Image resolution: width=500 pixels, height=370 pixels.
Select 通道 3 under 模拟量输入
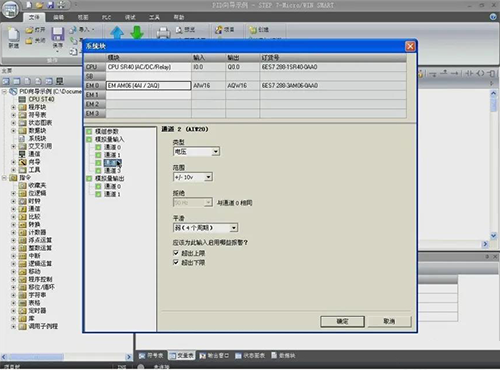pos(112,171)
